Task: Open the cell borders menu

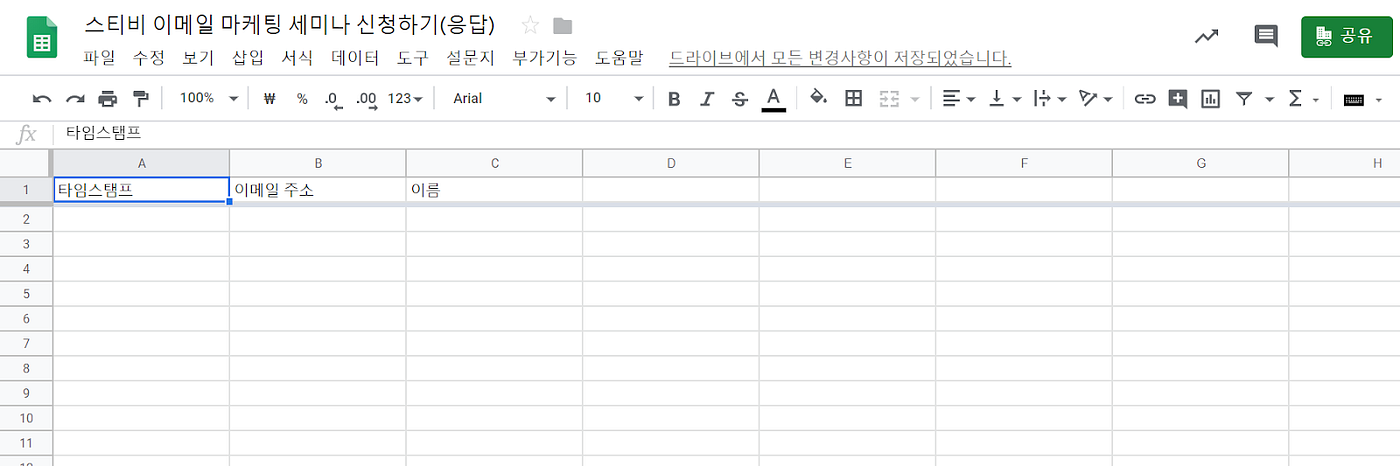Action: (x=853, y=98)
